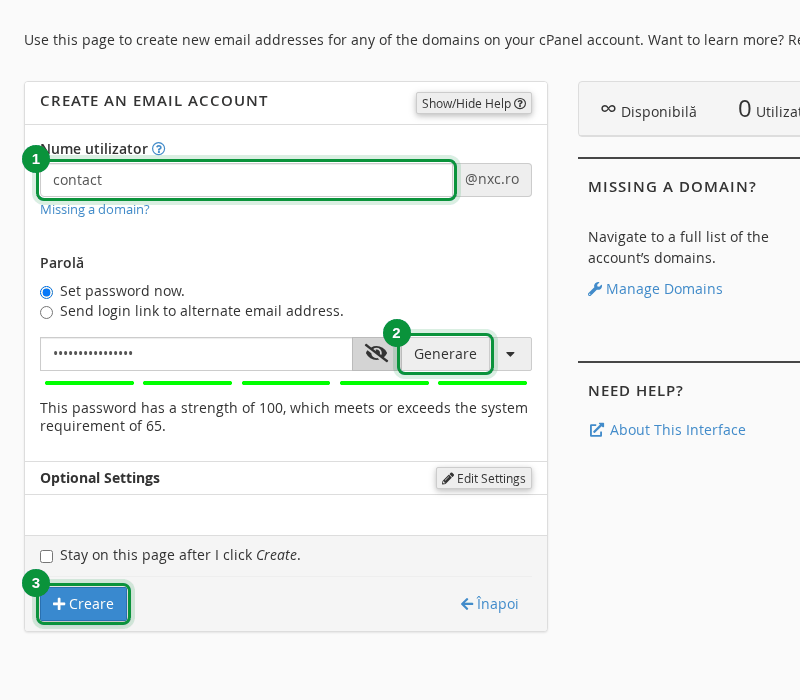This screenshot has width=800, height=700.
Task: Check Stay on this page after Create
Action: pos(46,556)
